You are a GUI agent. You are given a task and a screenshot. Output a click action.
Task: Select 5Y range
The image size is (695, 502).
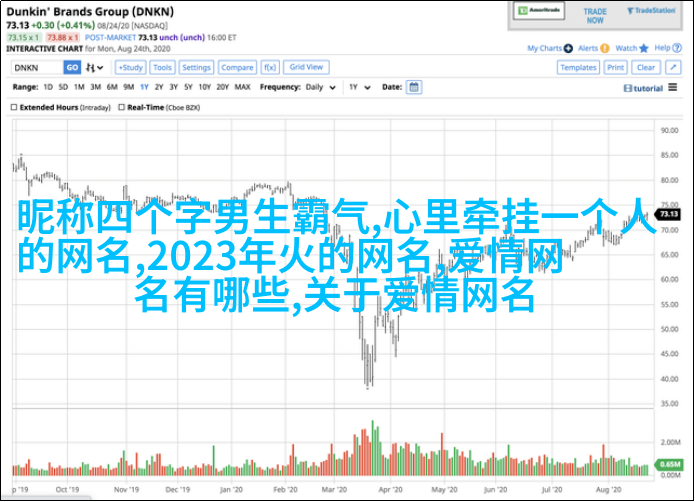[188, 87]
